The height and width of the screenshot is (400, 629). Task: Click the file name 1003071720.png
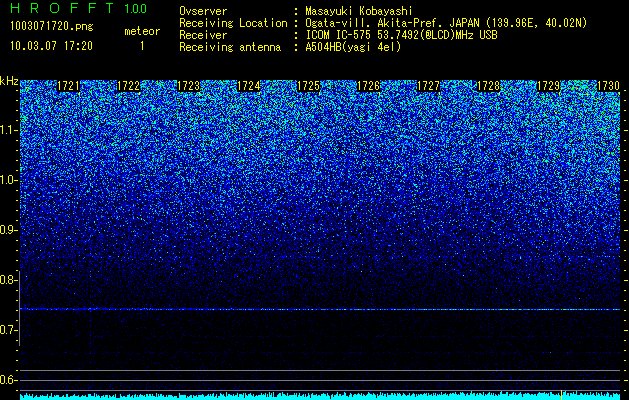[52, 26]
